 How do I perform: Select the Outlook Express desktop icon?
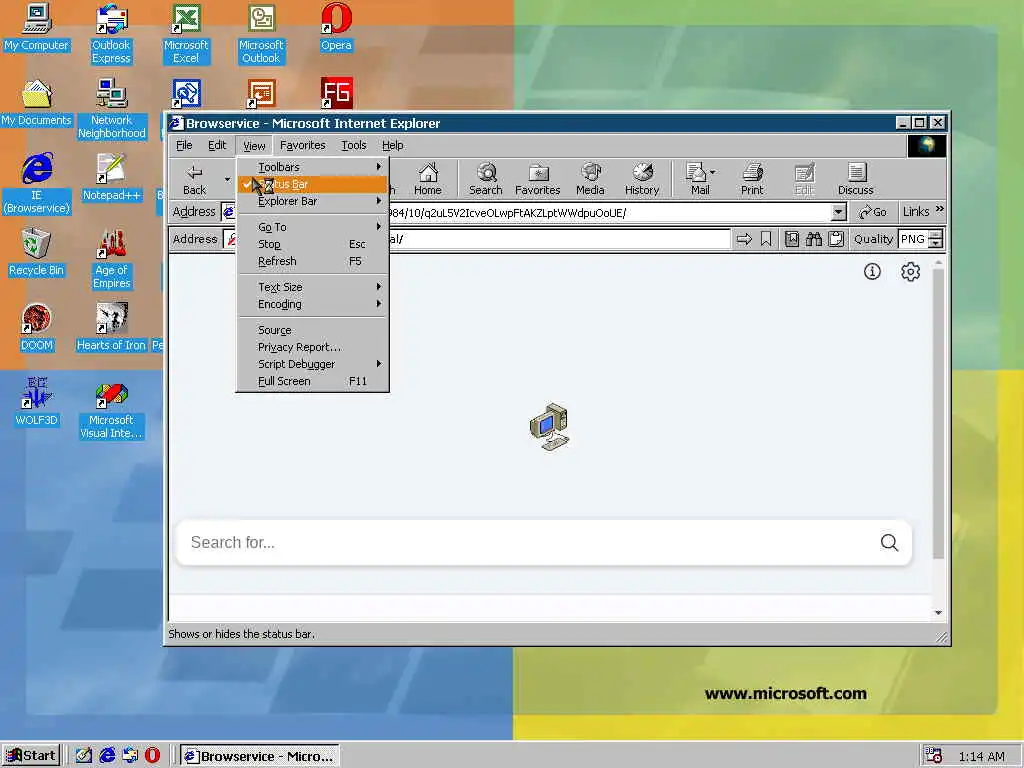tap(111, 34)
